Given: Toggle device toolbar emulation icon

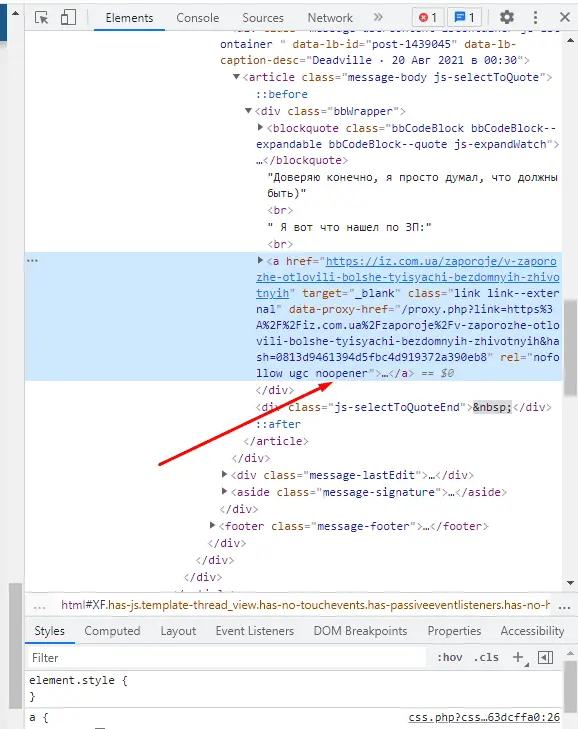Looking at the screenshot, I should (x=68, y=18).
